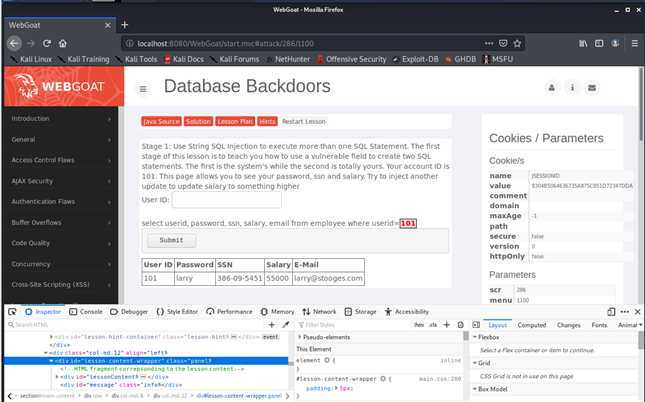Switch to the Console tab
Image resolution: width=645 pixels, height=402 pixels.
click(x=86, y=312)
